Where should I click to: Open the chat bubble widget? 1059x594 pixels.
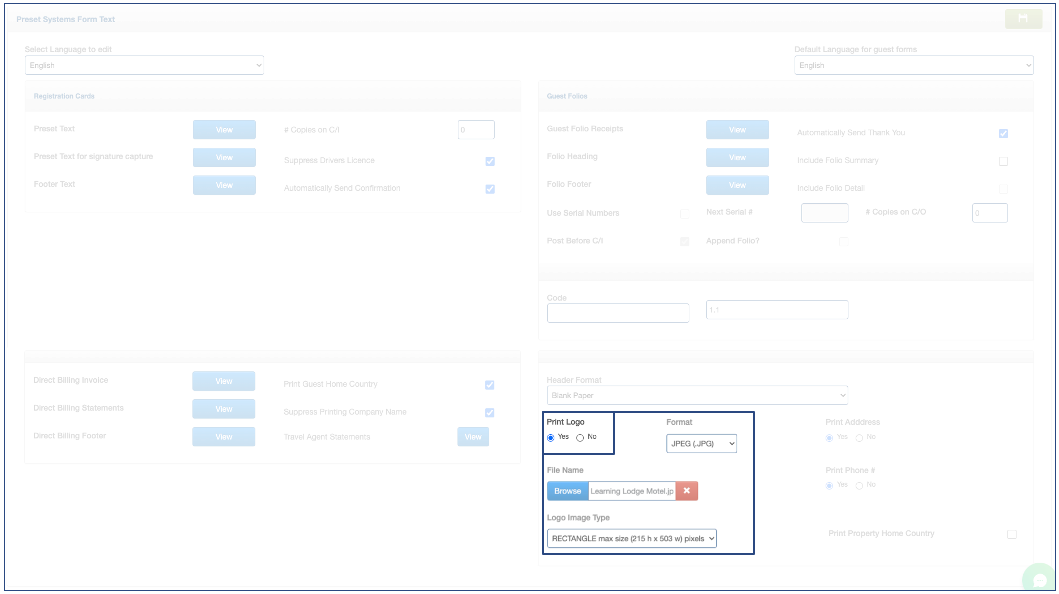1040,580
